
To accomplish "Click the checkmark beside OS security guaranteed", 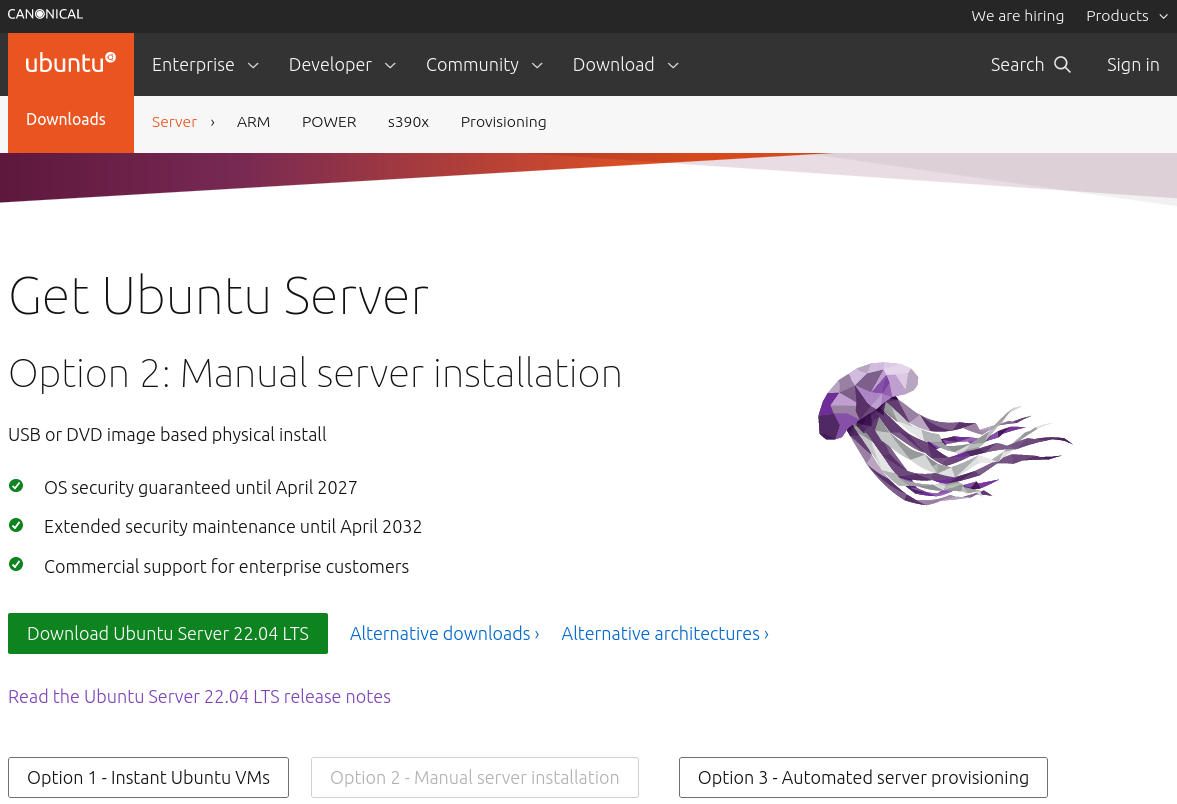I will (x=16, y=486).
